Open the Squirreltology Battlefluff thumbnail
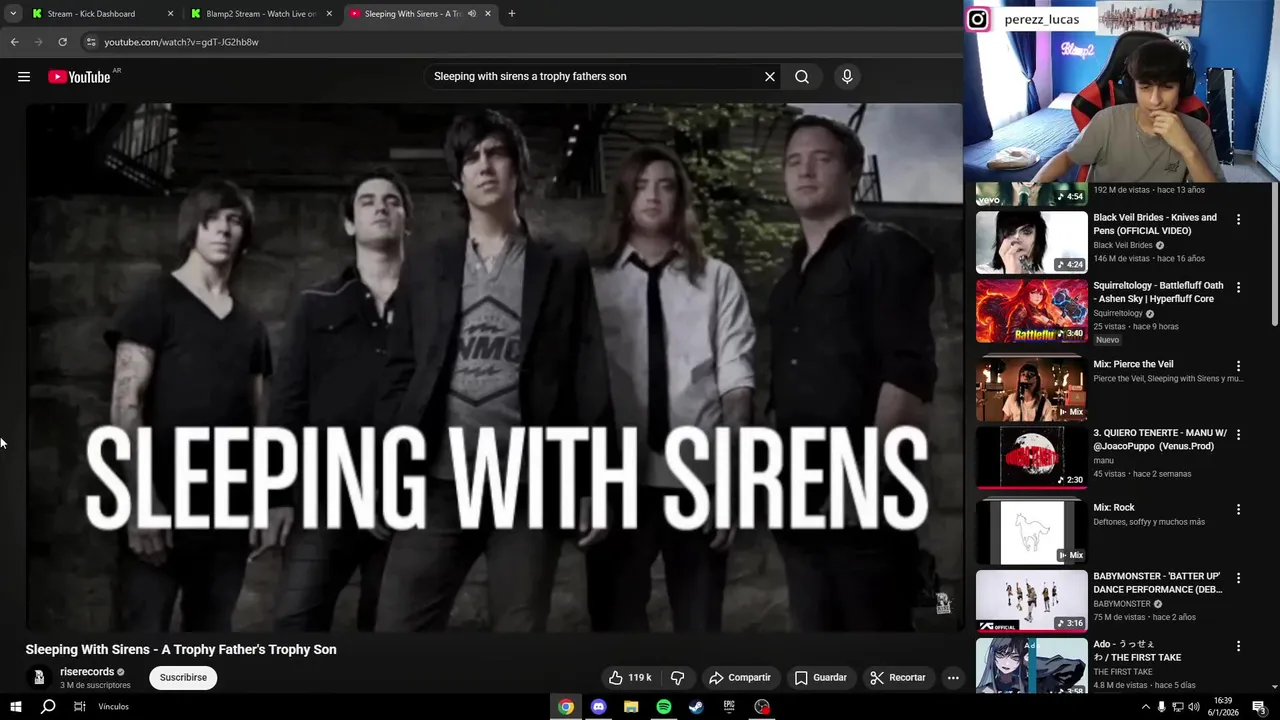 pos(1031,310)
